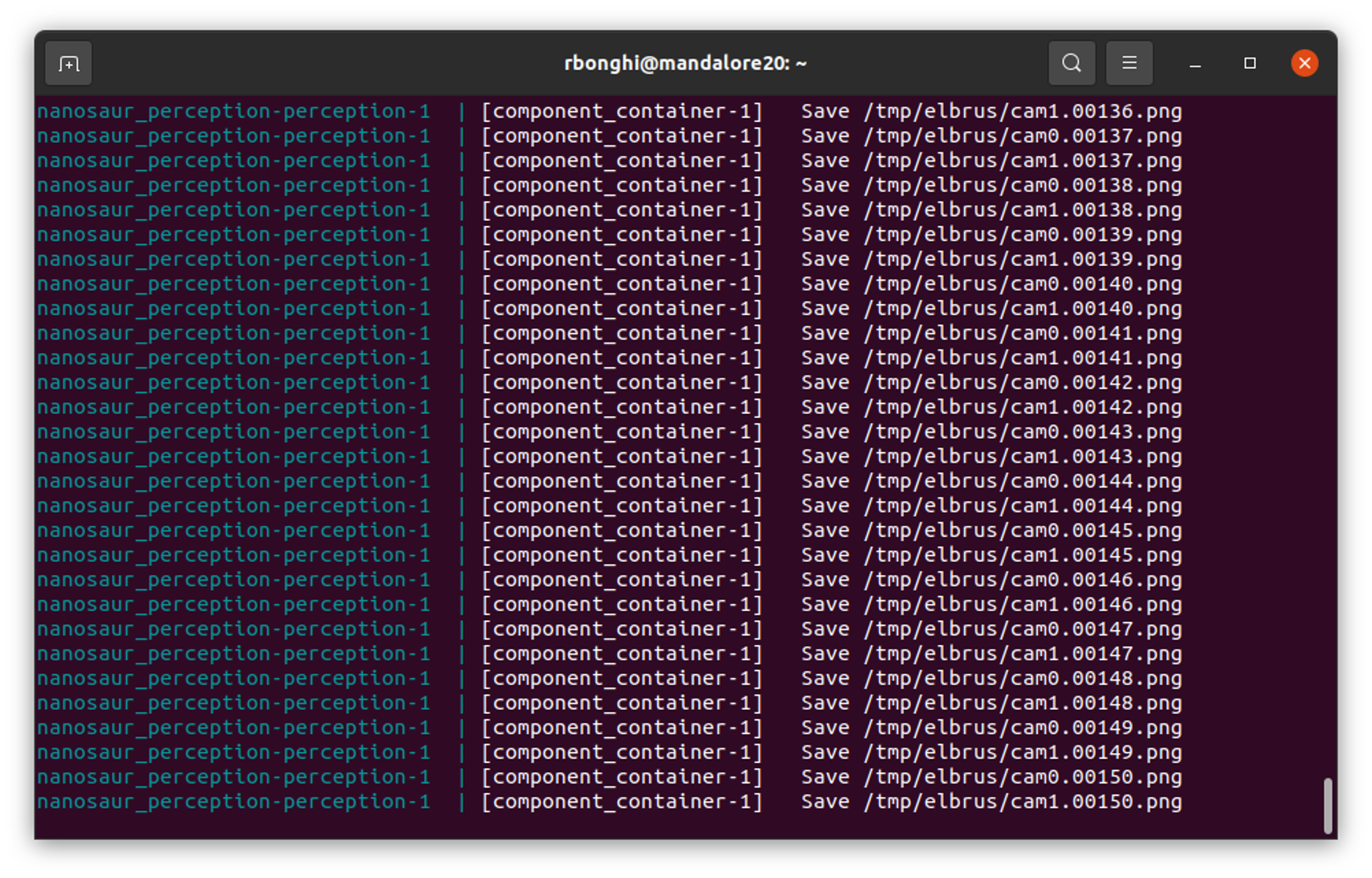Click the path /tmp/elbrus/cam1.00142.png
Image resolution: width=1372 pixels, height=878 pixels.
coord(1022,407)
